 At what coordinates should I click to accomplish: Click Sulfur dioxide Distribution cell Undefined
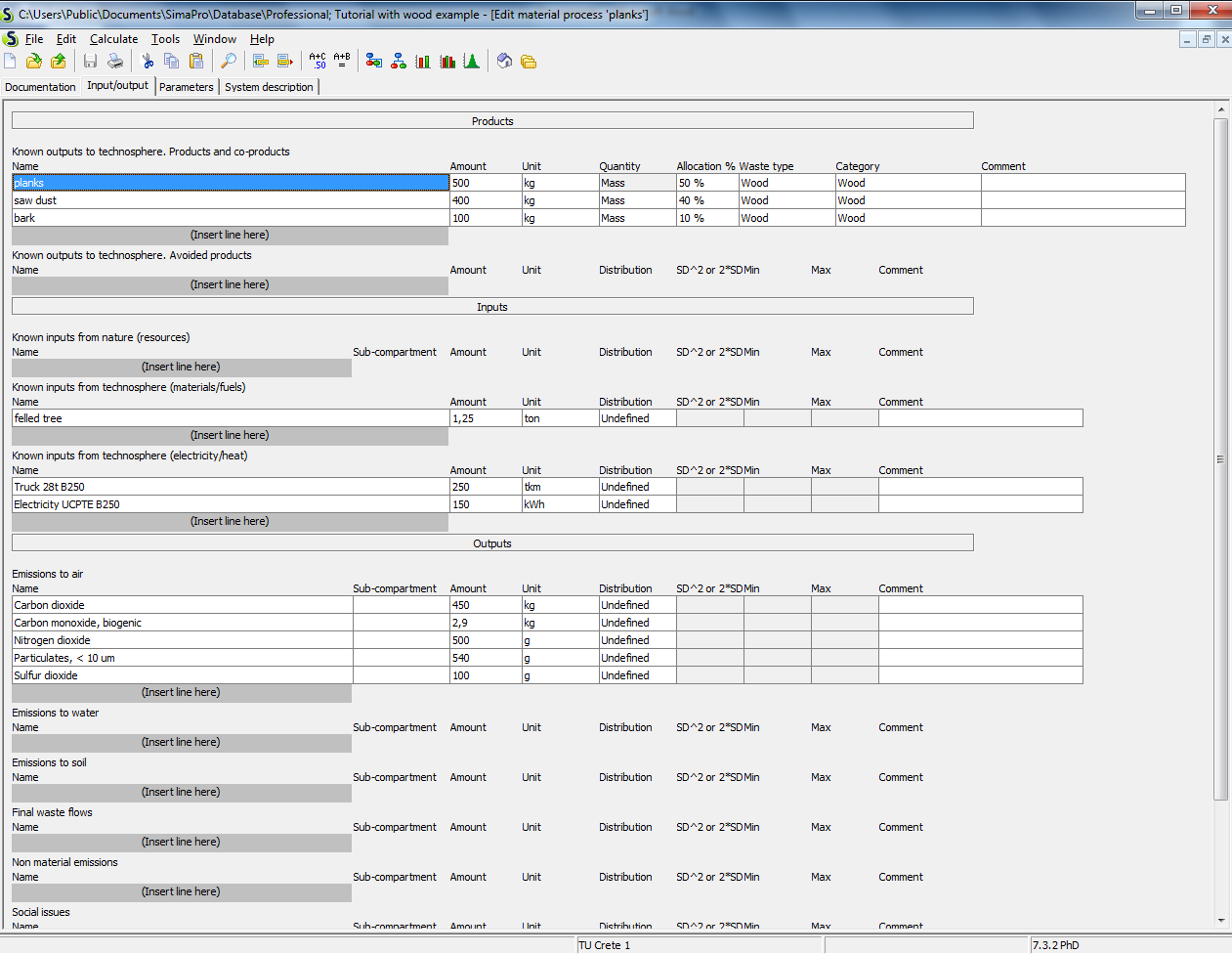638,675
